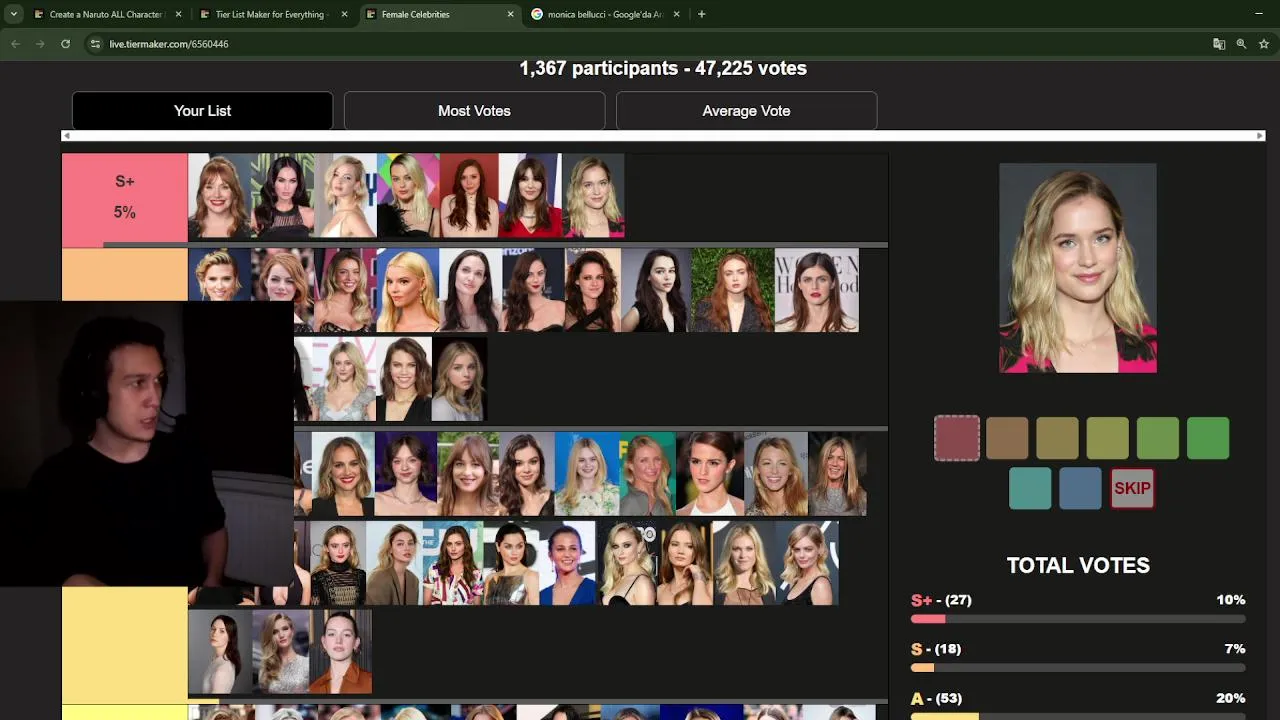Show the Your List view
Screen dimensions: 1280x720
click(x=202, y=111)
